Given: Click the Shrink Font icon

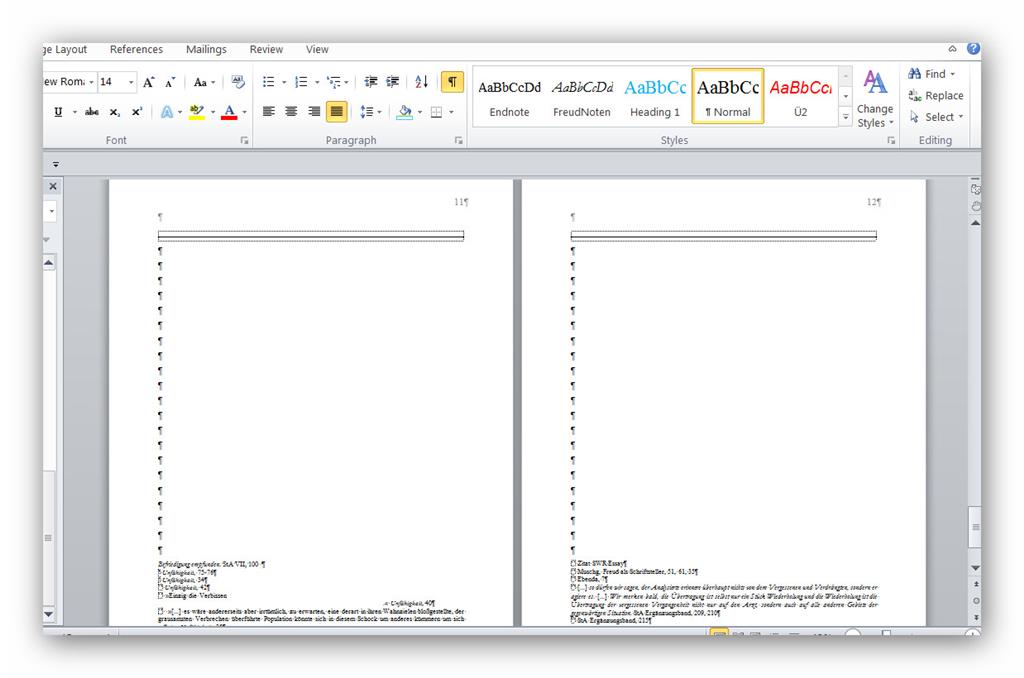Looking at the screenshot, I should click(170, 82).
